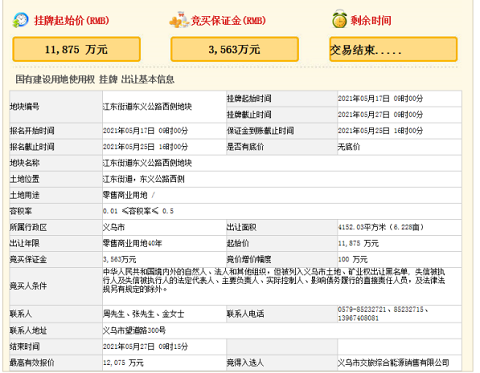Select the 挂牌起始价(RMB) heading
The width and height of the screenshot is (480, 373).
(x=72, y=20)
